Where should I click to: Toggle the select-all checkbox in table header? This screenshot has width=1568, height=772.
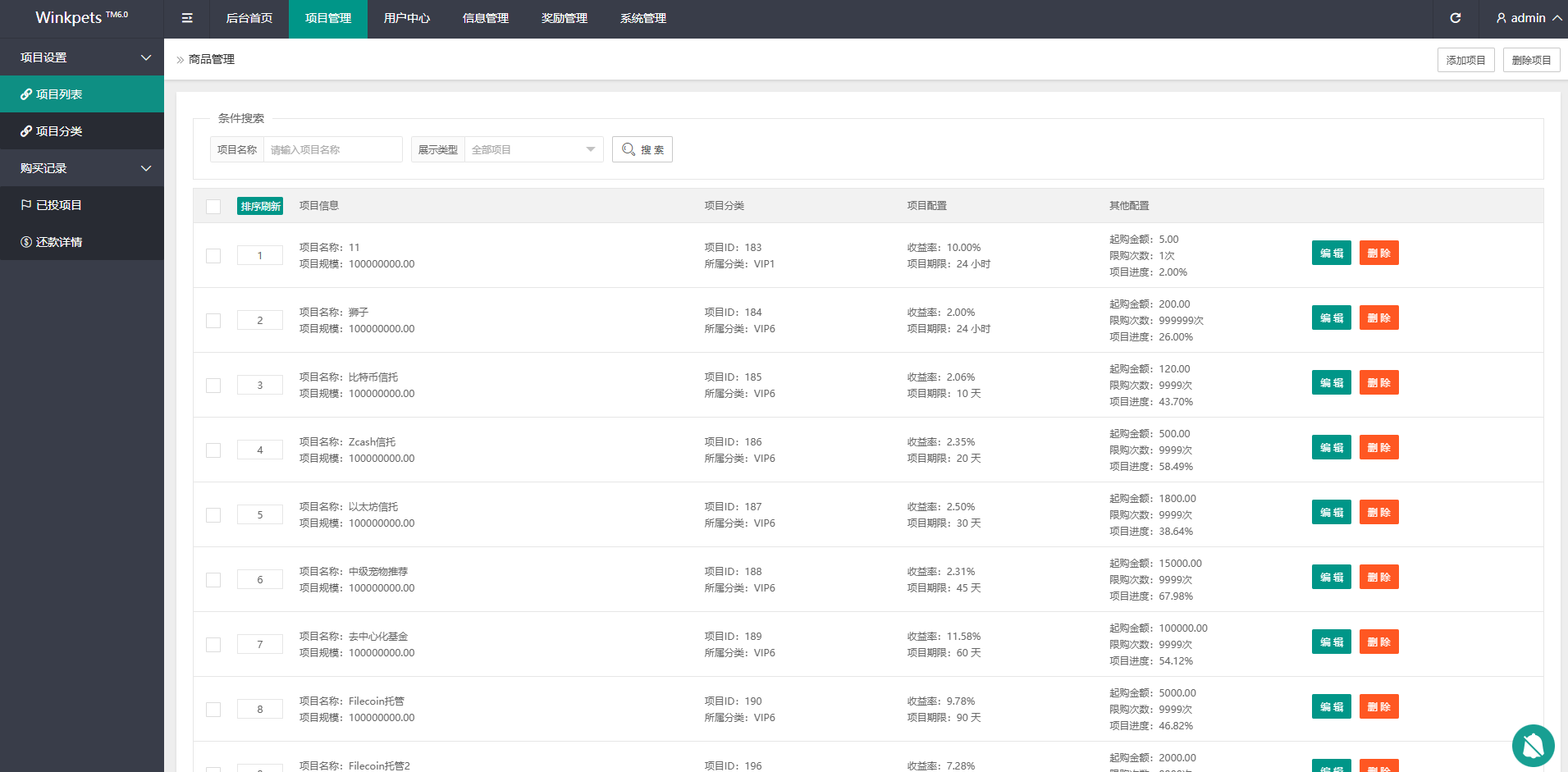213,206
